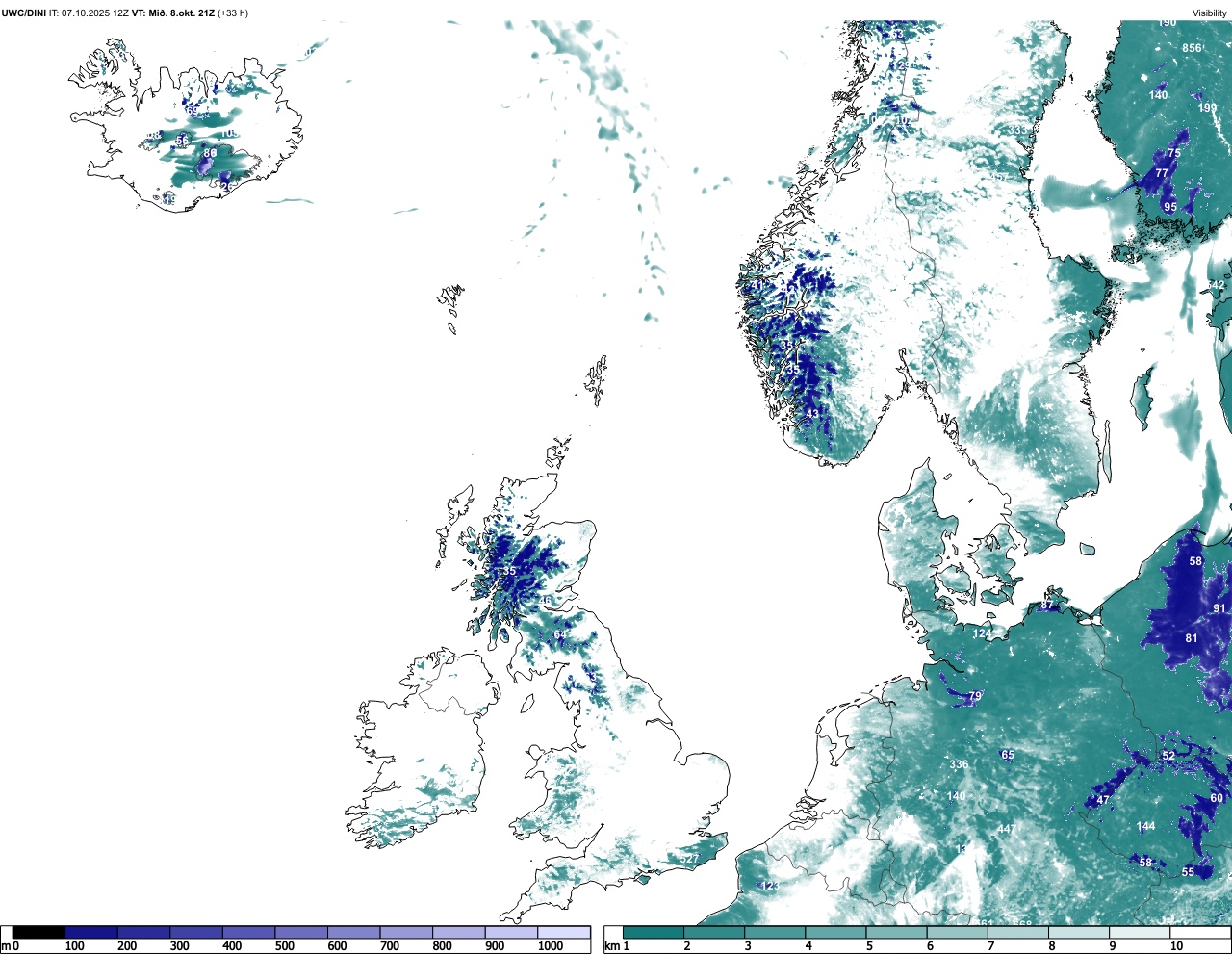The height and width of the screenshot is (954, 1232).
Task: Click the "47" visibility value
Action: [1103, 800]
